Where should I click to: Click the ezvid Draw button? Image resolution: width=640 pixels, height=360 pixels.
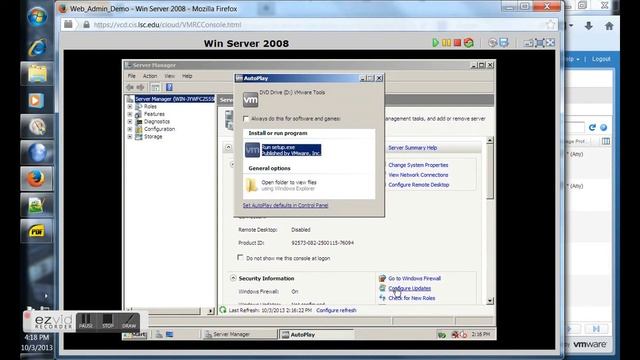coord(129,321)
